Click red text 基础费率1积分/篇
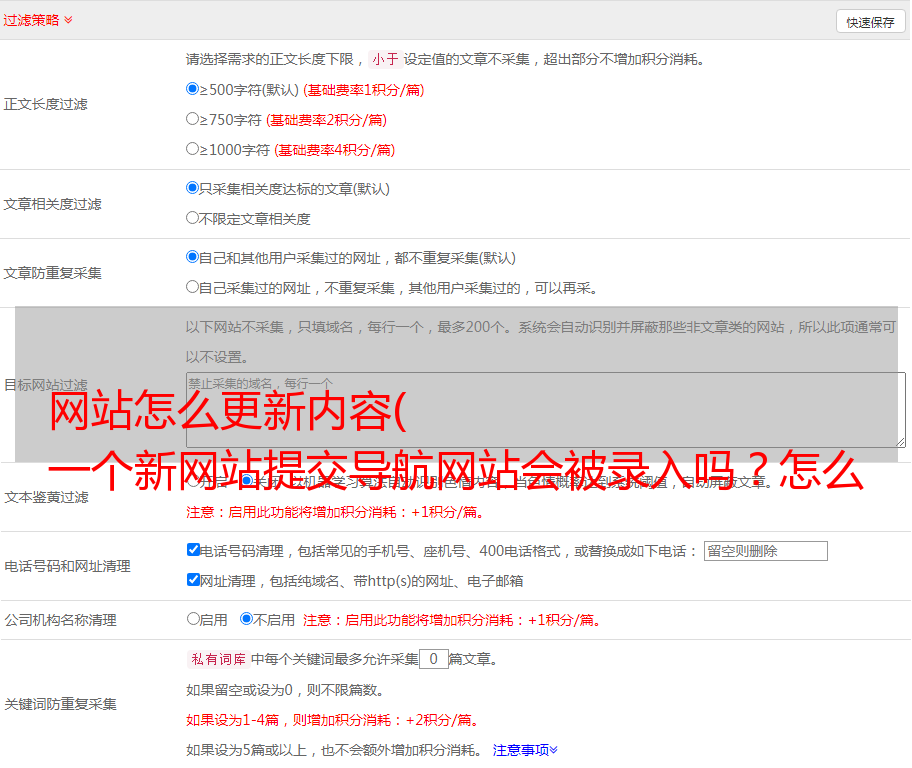 point(364,90)
